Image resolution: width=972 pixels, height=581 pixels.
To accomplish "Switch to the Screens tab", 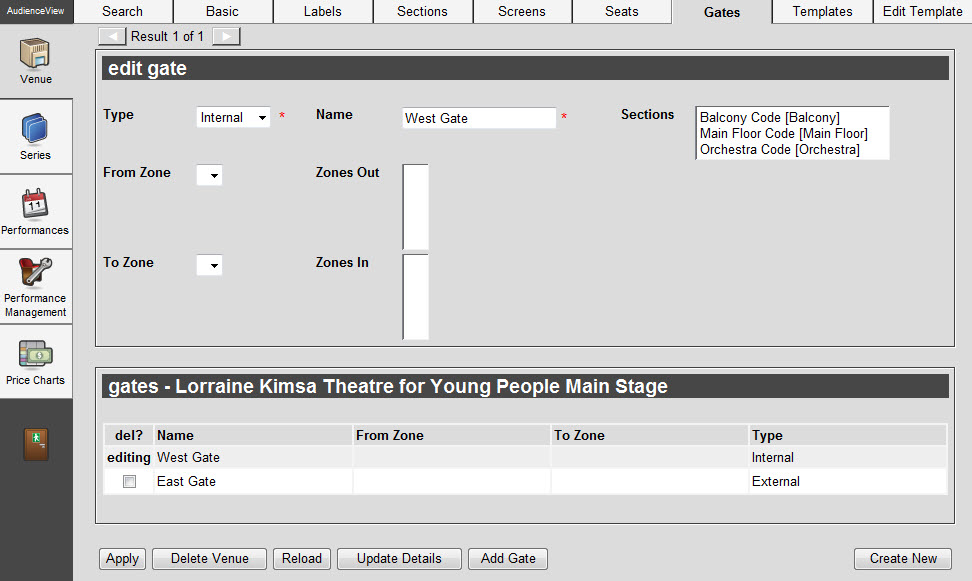I will pos(522,12).
